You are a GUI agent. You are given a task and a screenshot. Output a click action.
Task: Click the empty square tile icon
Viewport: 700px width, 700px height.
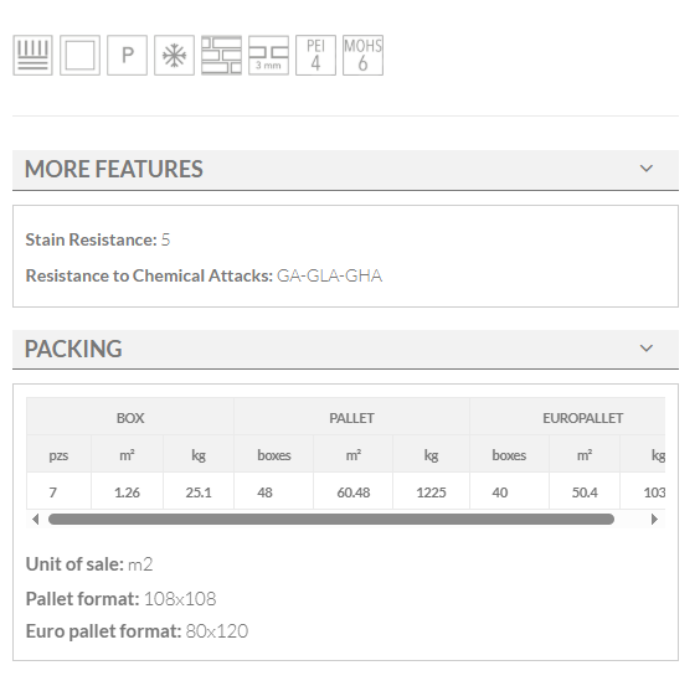pyautogui.click(x=80, y=56)
